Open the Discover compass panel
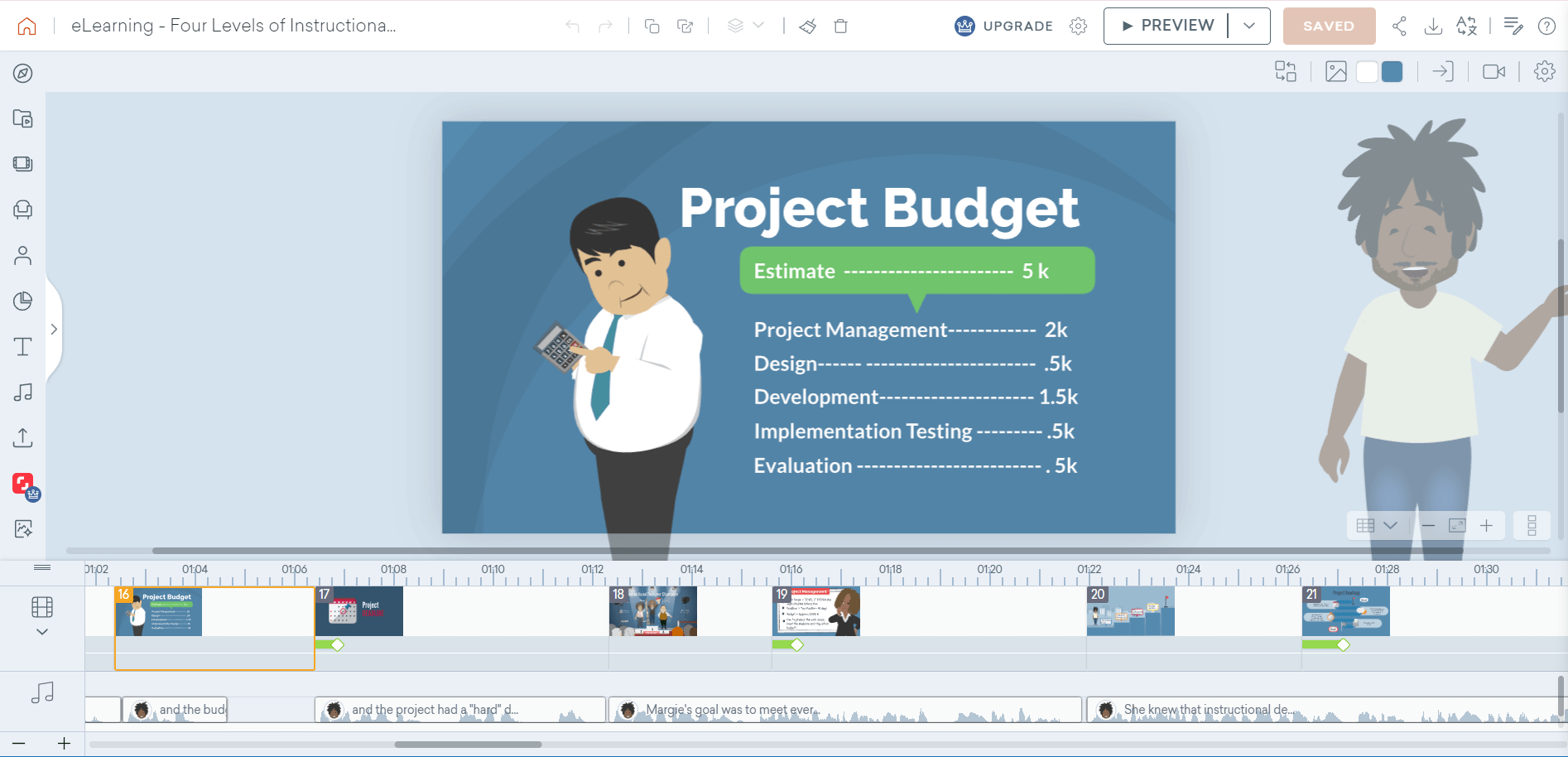 click(23, 73)
